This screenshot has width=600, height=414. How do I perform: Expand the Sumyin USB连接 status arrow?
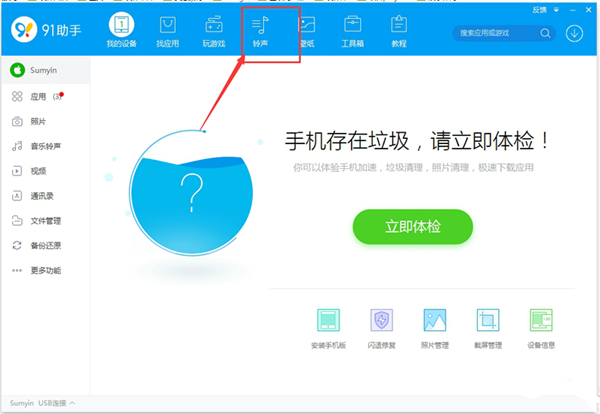click(73, 403)
